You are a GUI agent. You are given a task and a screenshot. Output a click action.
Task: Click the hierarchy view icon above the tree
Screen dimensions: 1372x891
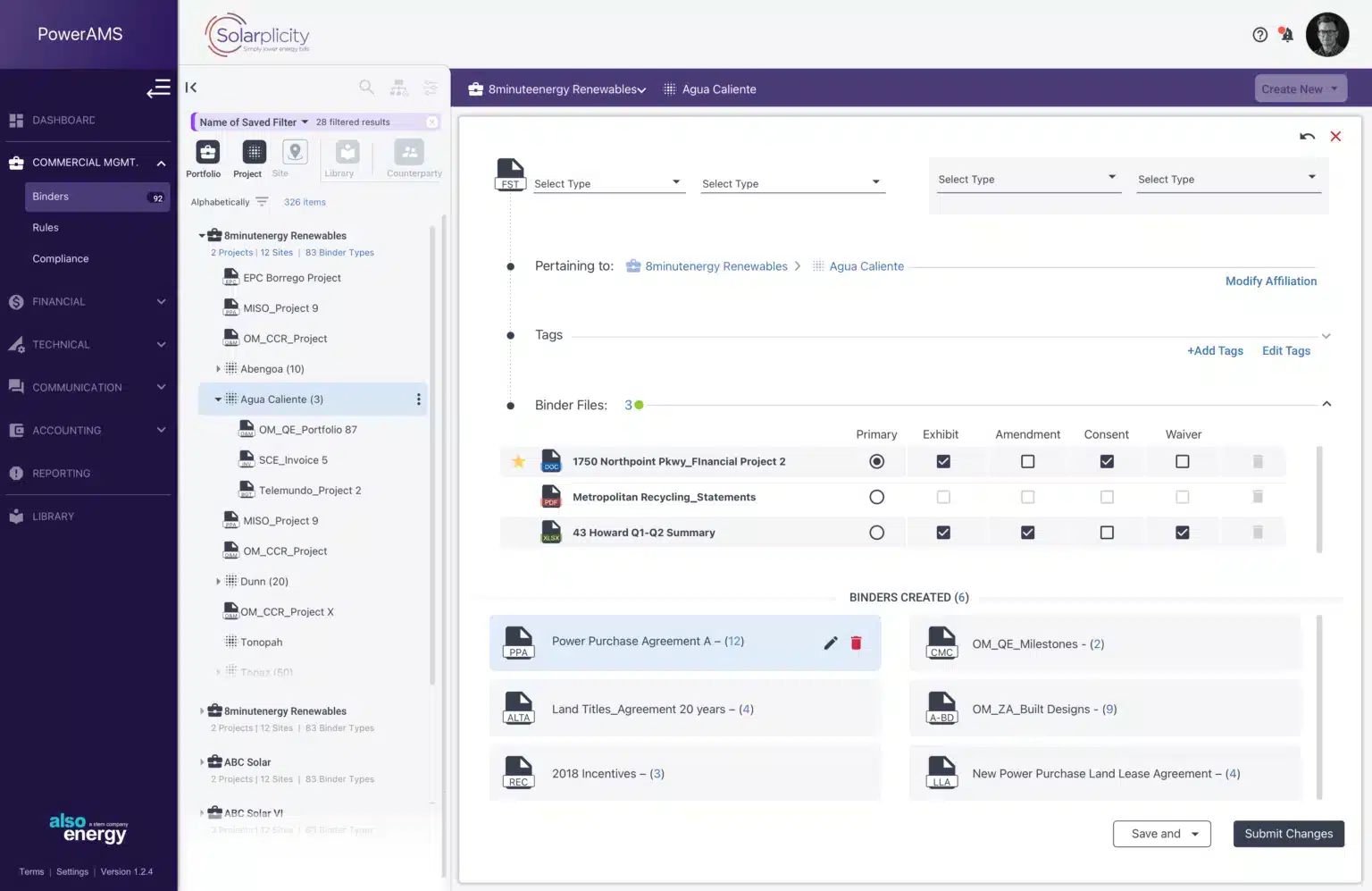[x=398, y=87]
